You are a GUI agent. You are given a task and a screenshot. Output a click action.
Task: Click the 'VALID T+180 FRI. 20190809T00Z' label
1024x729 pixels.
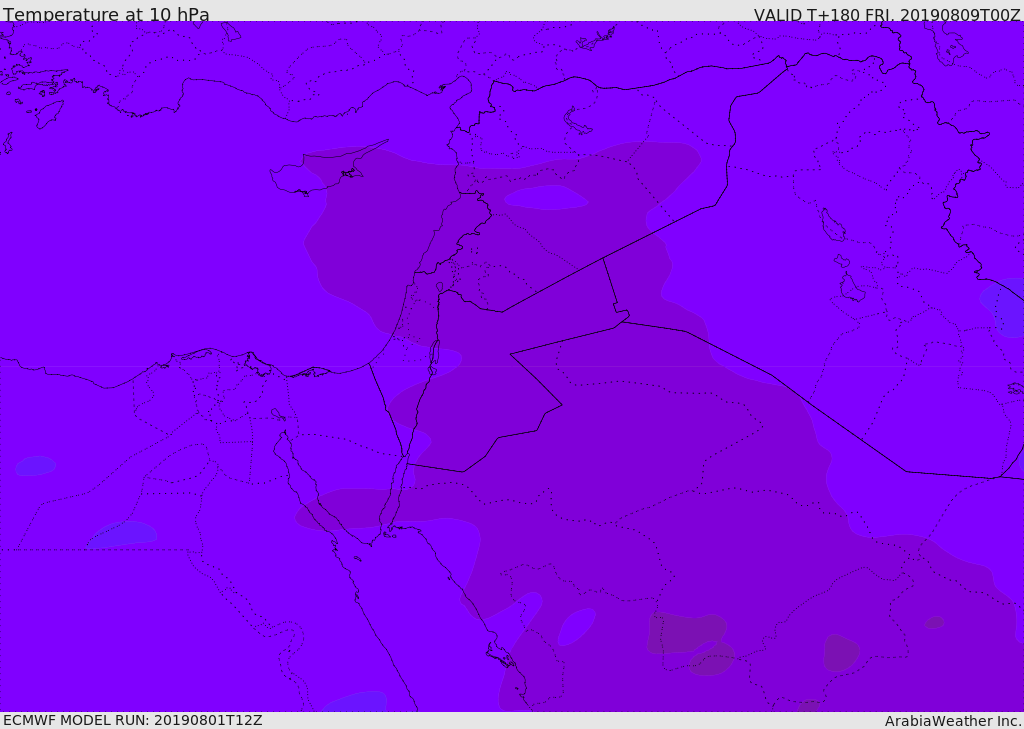click(x=887, y=14)
